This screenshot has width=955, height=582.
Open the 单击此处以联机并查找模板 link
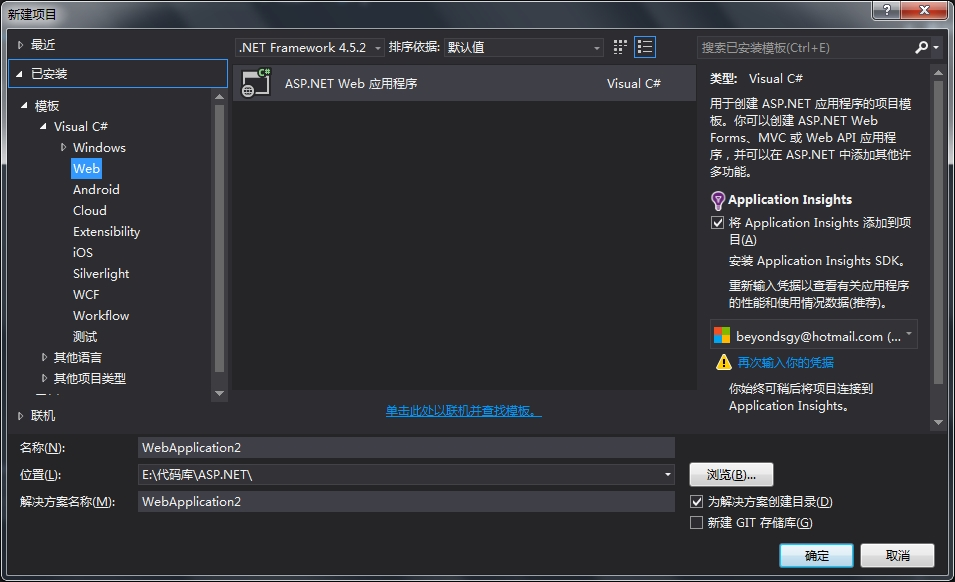(x=463, y=411)
